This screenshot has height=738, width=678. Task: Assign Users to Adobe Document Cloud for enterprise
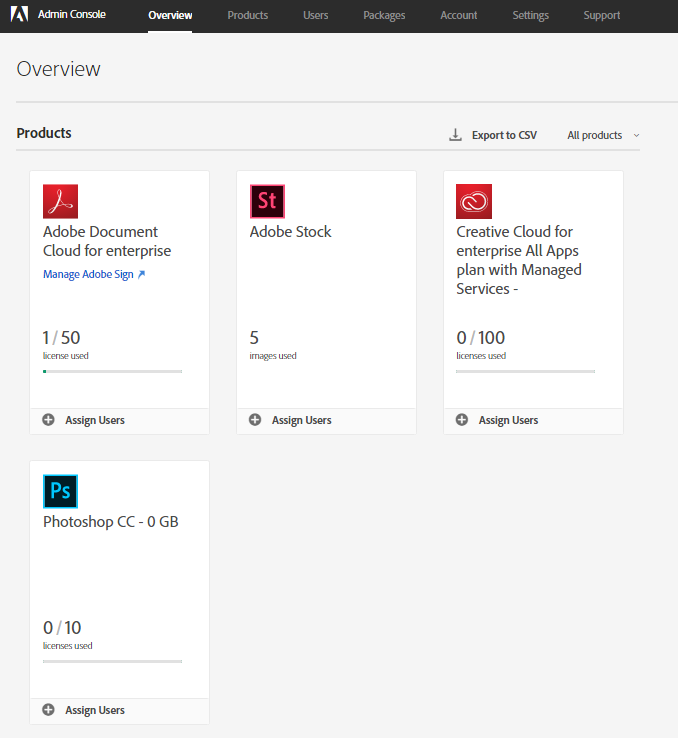click(x=95, y=420)
